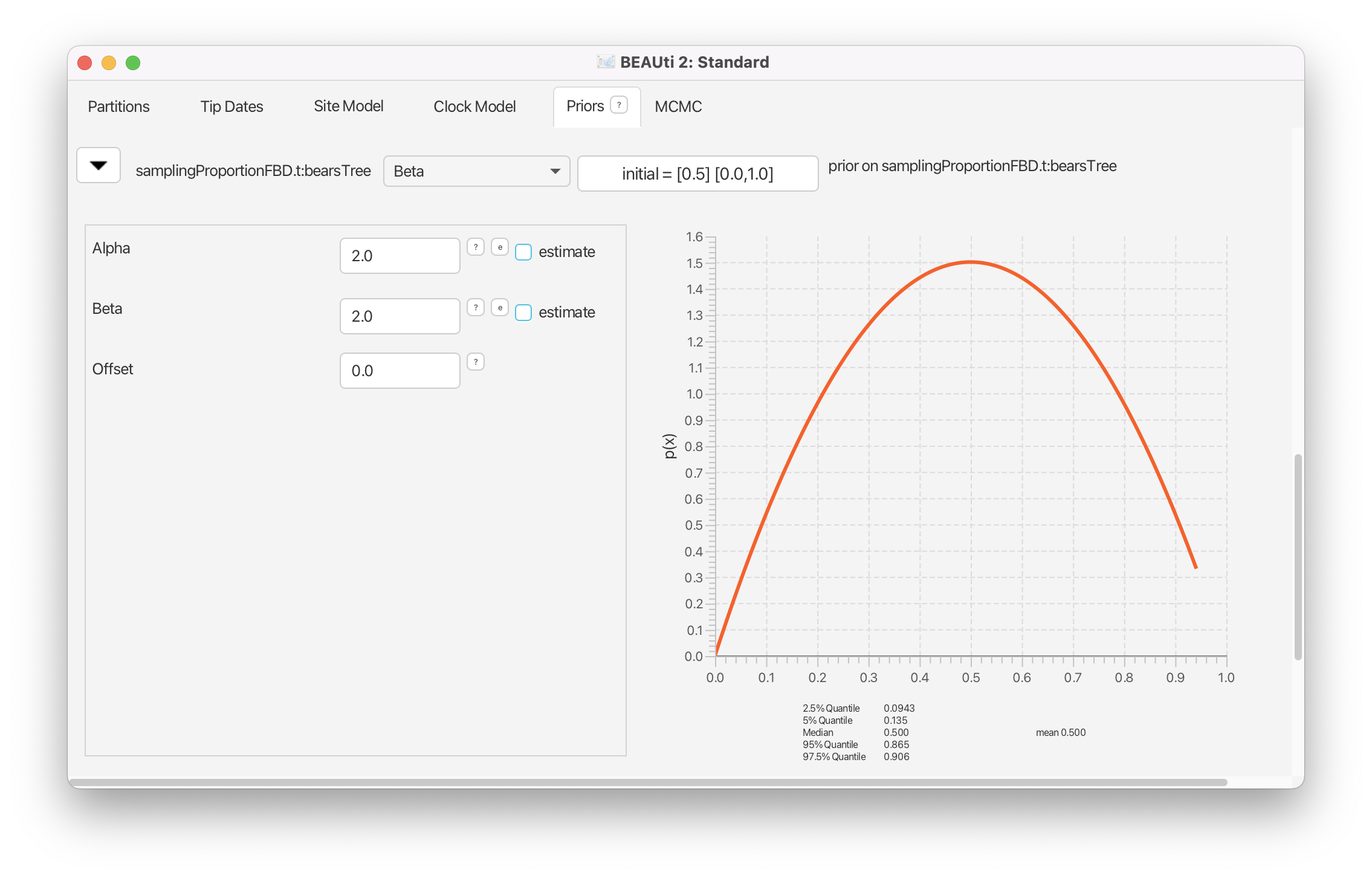The width and height of the screenshot is (1372, 878).
Task: Click the help icon next to Alpha field
Action: point(476,247)
